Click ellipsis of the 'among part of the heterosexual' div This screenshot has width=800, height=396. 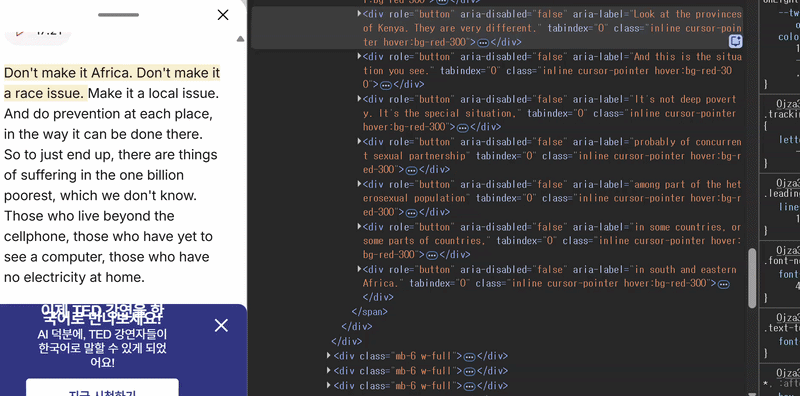coord(411,212)
